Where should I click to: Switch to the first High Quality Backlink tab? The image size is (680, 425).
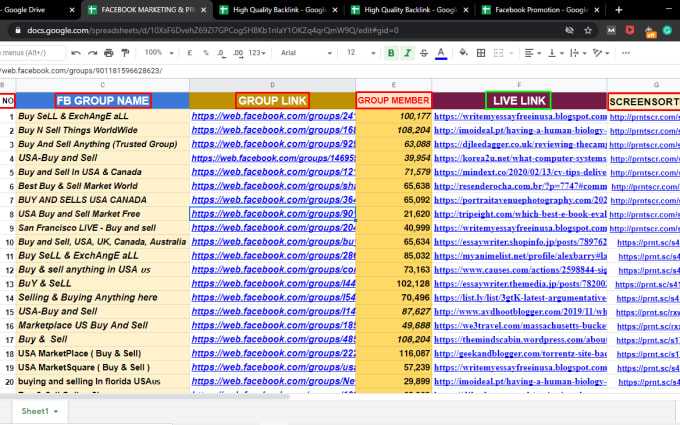(x=278, y=10)
